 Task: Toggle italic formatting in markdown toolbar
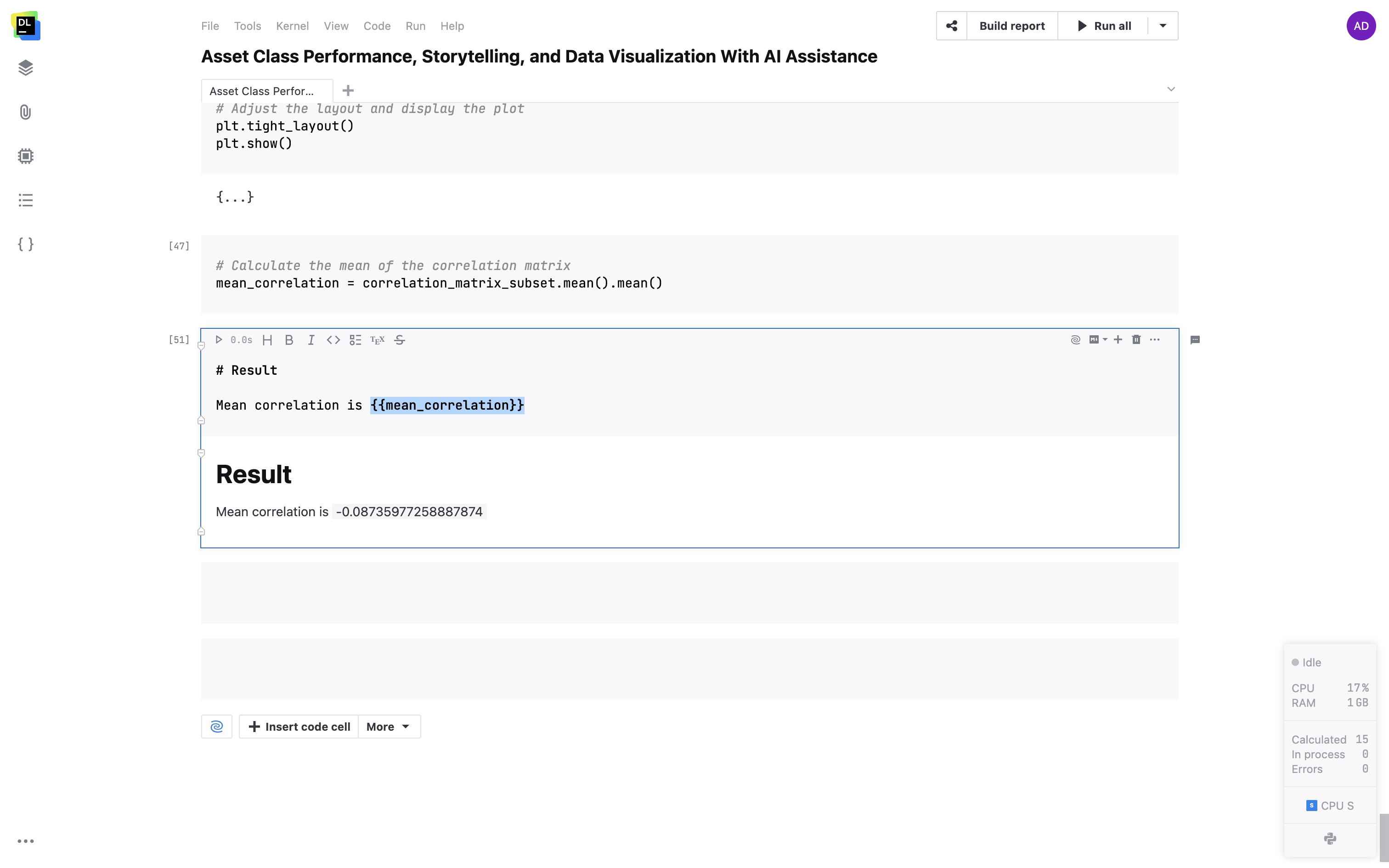[x=311, y=340]
